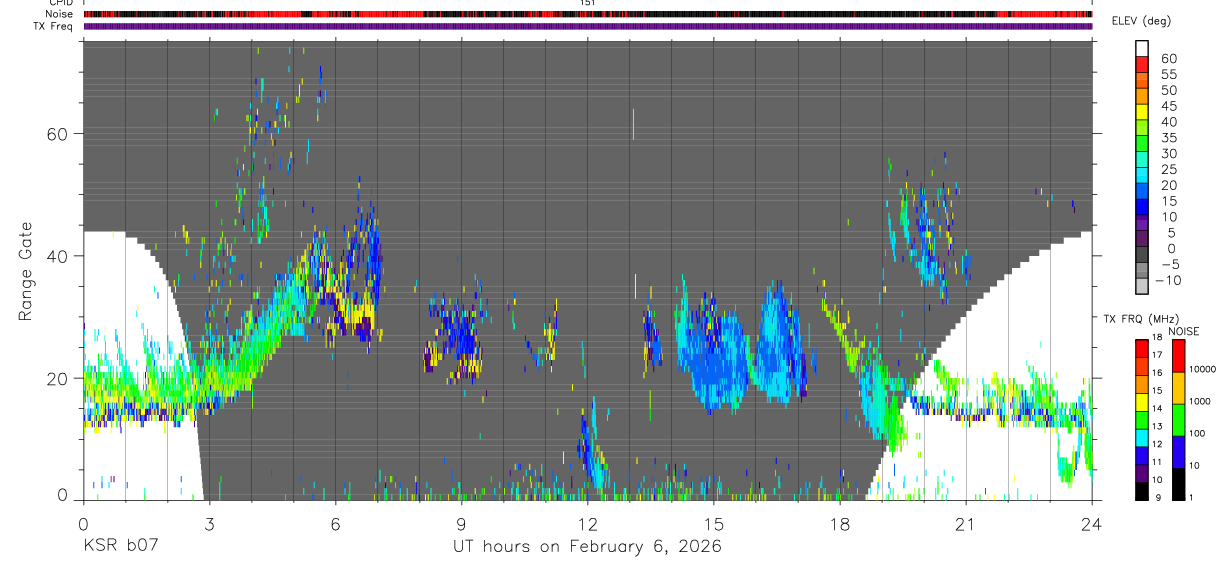Click the black 9 MHz TX frequency swatch
1228x567 pixels.
1142,490
